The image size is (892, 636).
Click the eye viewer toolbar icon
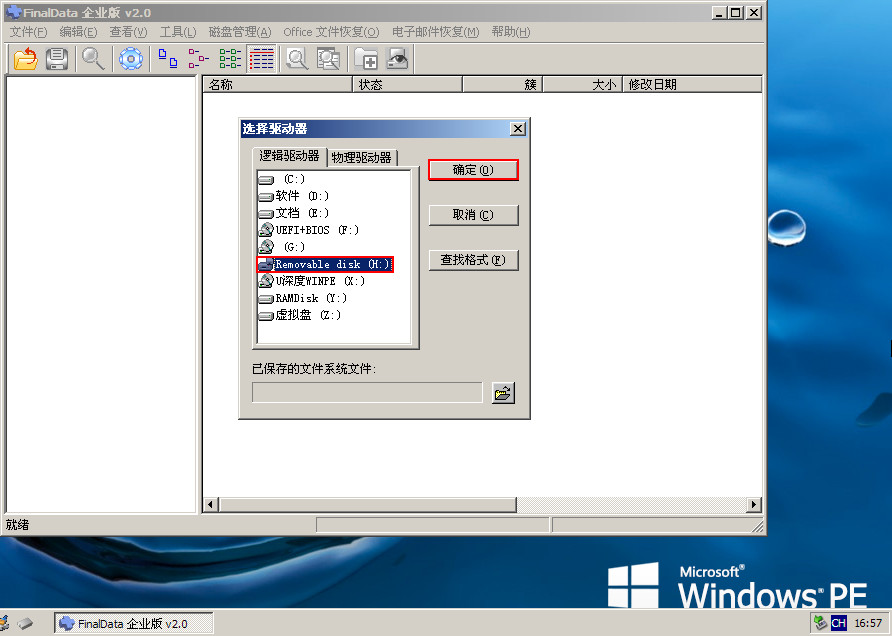pos(397,59)
